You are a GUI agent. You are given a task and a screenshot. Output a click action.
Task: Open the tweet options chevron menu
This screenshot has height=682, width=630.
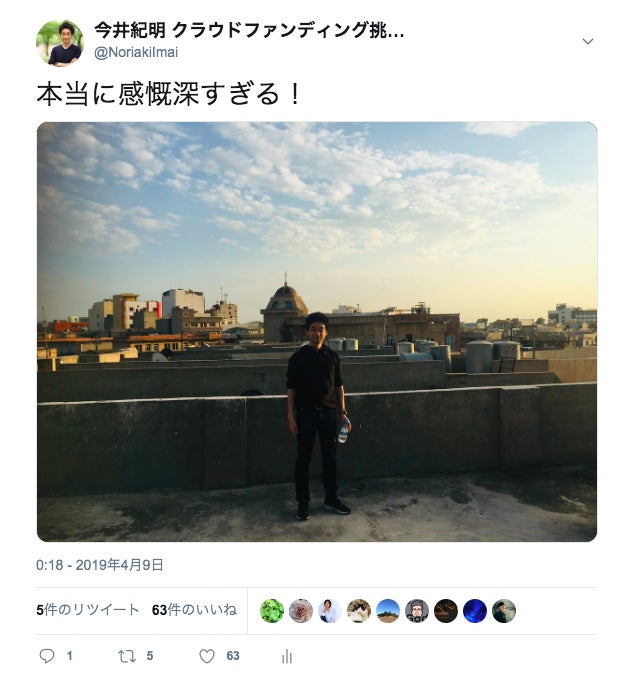coord(588,41)
